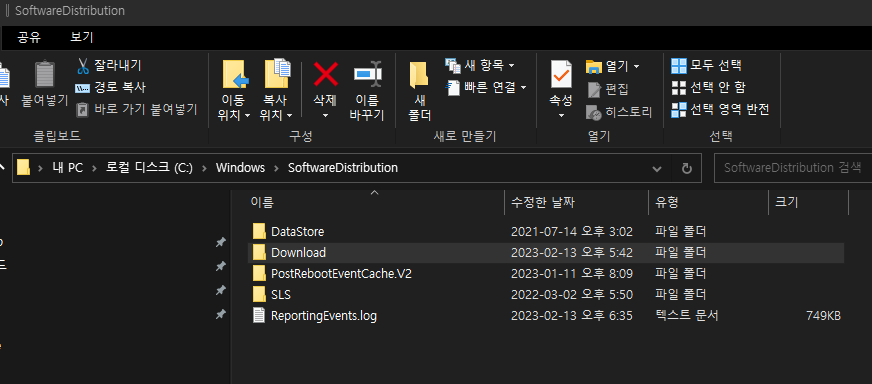
Task: Click Select all (모두 선택)
Action: (706, 66)
